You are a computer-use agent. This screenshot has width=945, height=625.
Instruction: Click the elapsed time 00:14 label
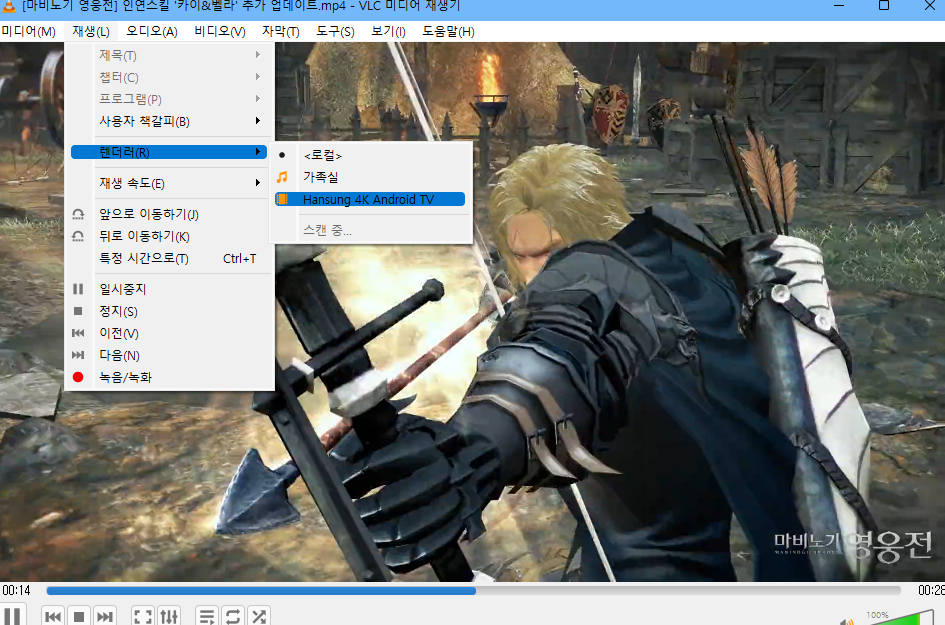click(x=16, y=591)
